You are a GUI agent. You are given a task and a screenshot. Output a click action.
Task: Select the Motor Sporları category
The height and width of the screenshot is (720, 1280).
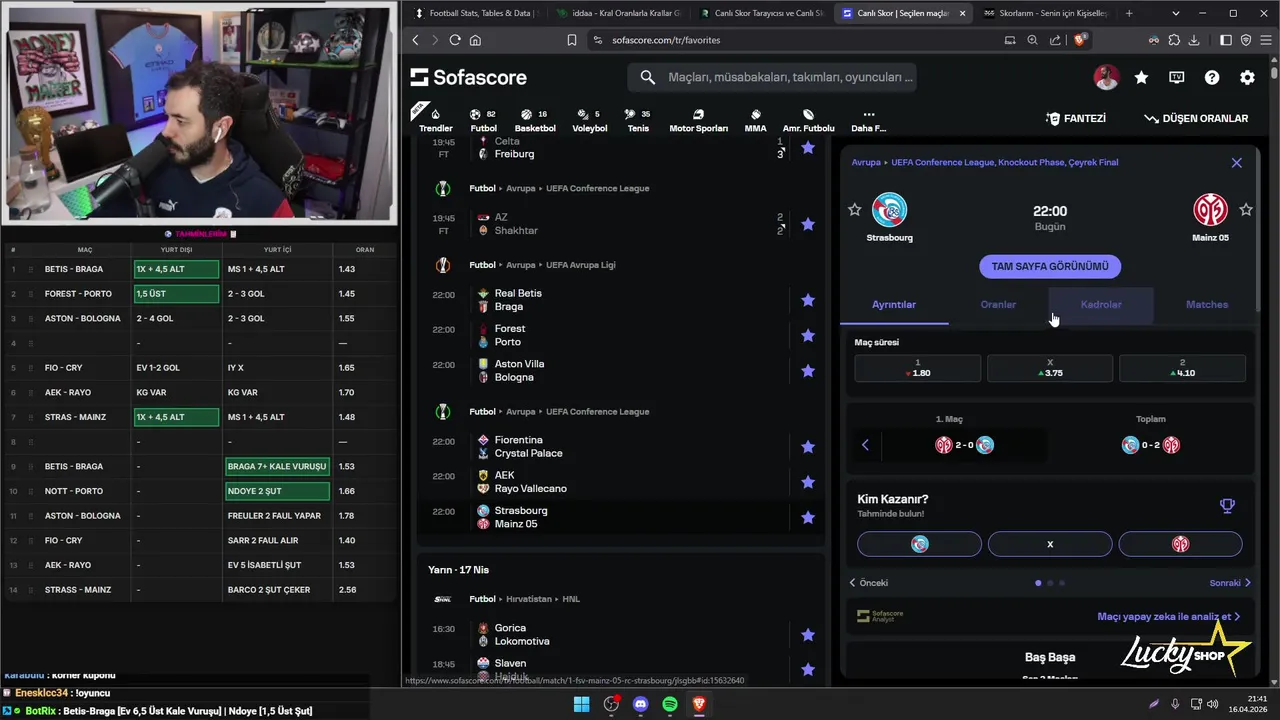point(698,120)
